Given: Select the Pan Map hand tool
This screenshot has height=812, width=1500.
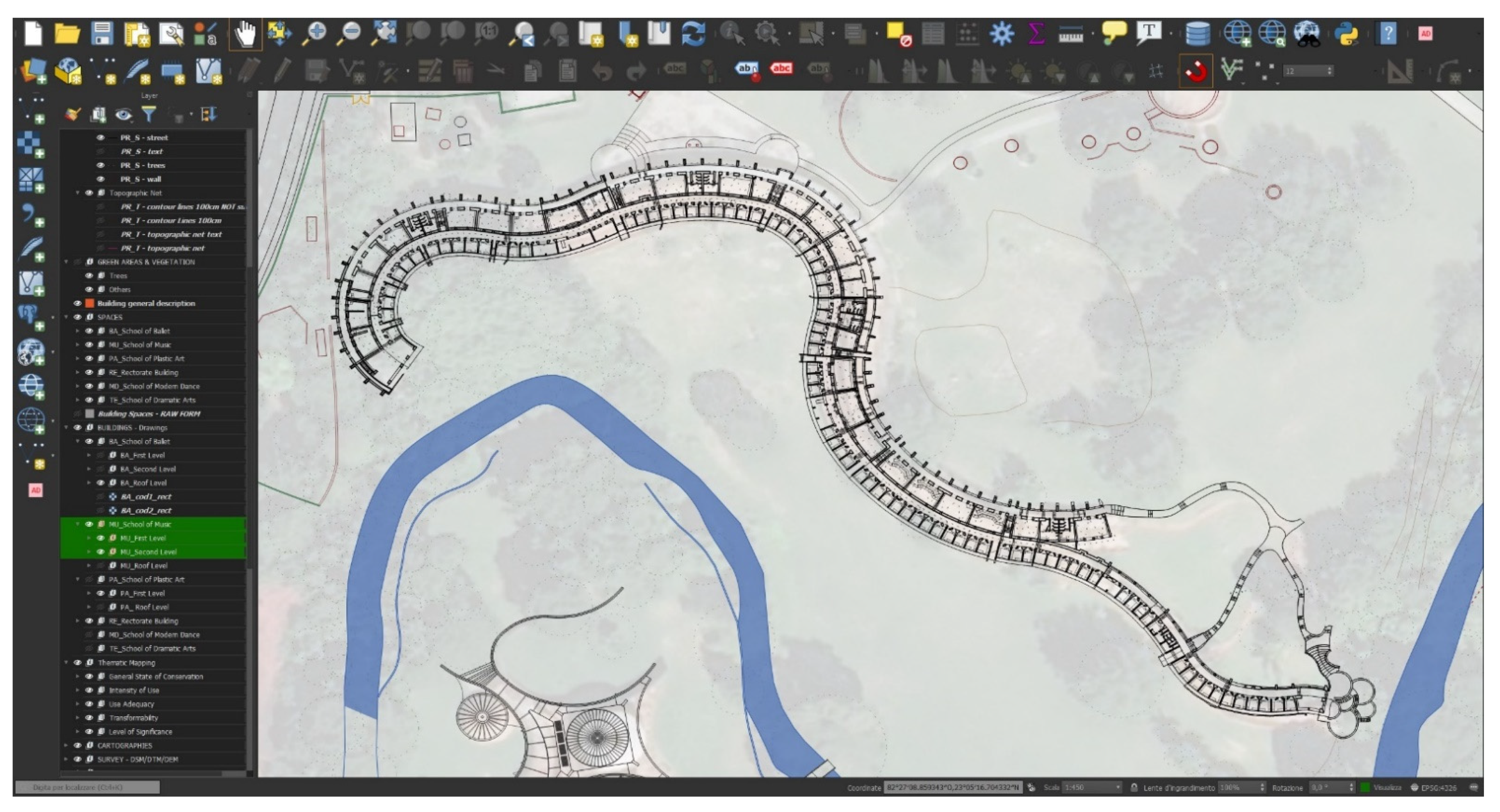Looking at the screenshot, I should tap(245, 34).
